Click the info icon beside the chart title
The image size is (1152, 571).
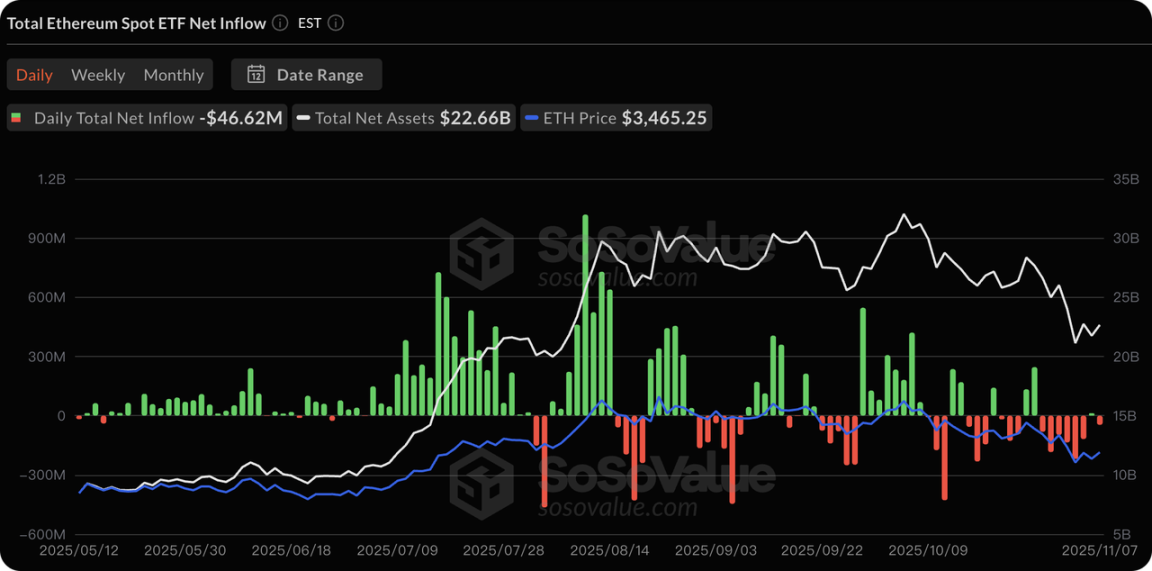tap(280, 23)
